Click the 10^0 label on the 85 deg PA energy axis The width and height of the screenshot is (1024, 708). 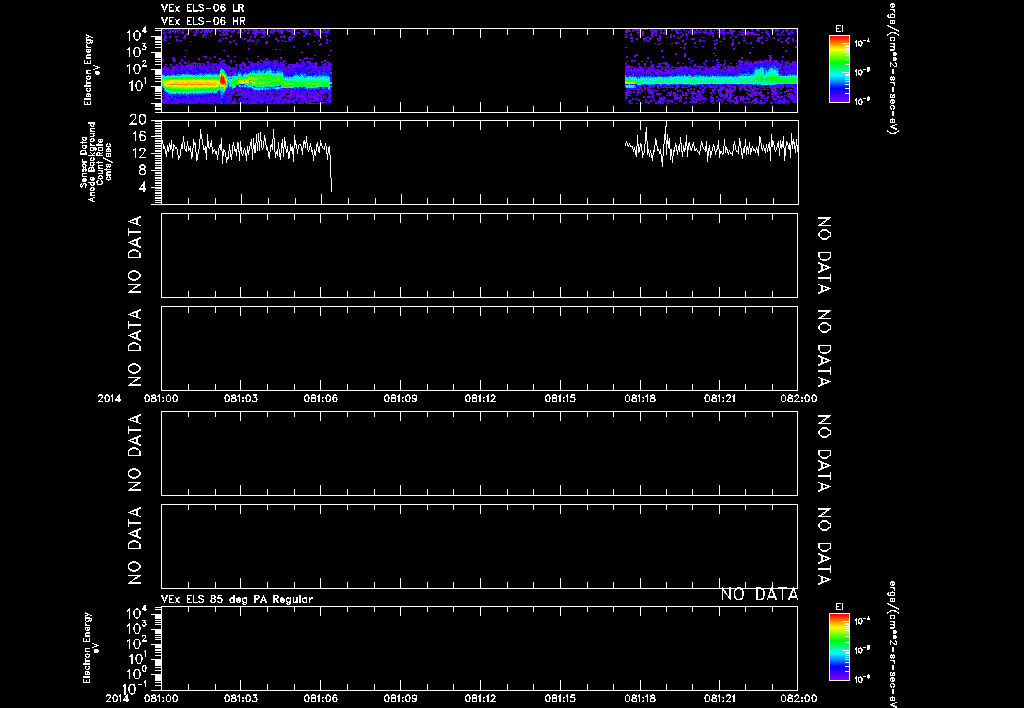(x=138, y=673)
